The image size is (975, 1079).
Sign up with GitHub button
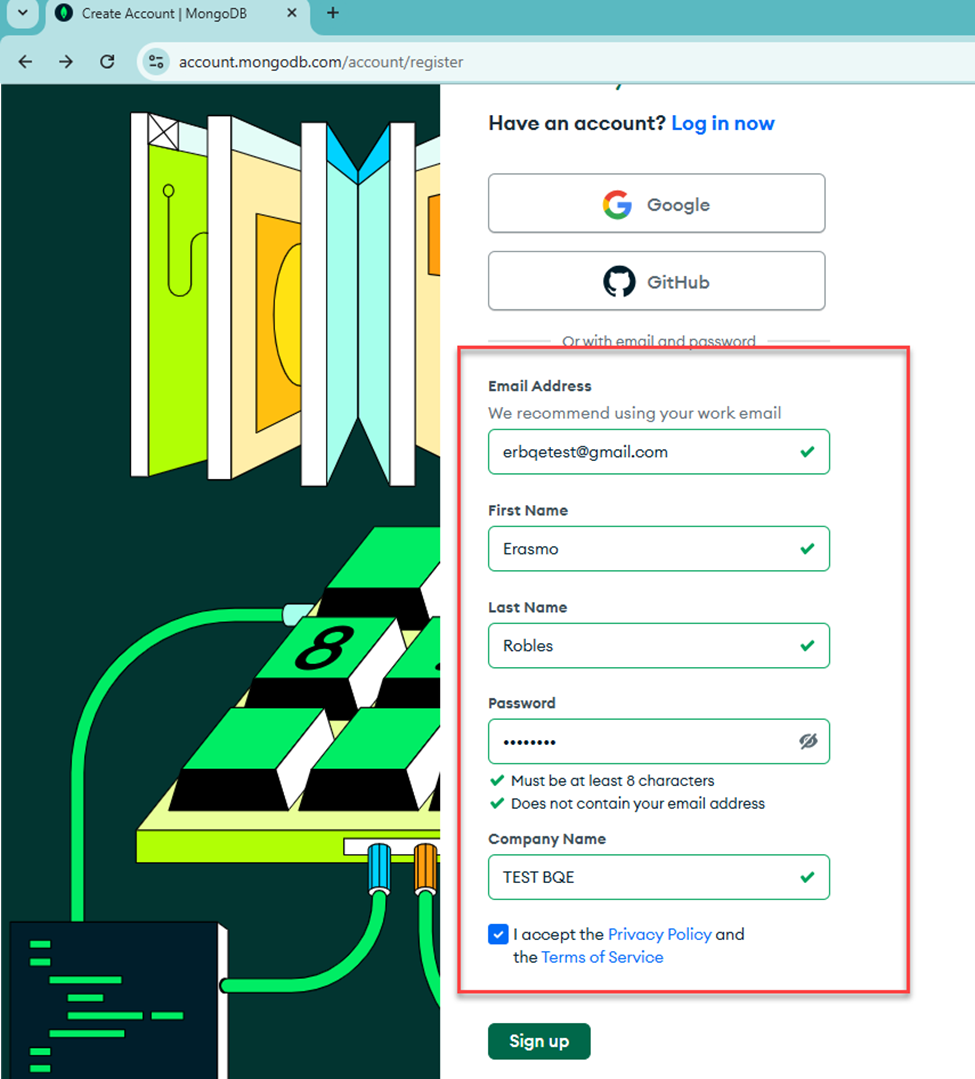656,281
